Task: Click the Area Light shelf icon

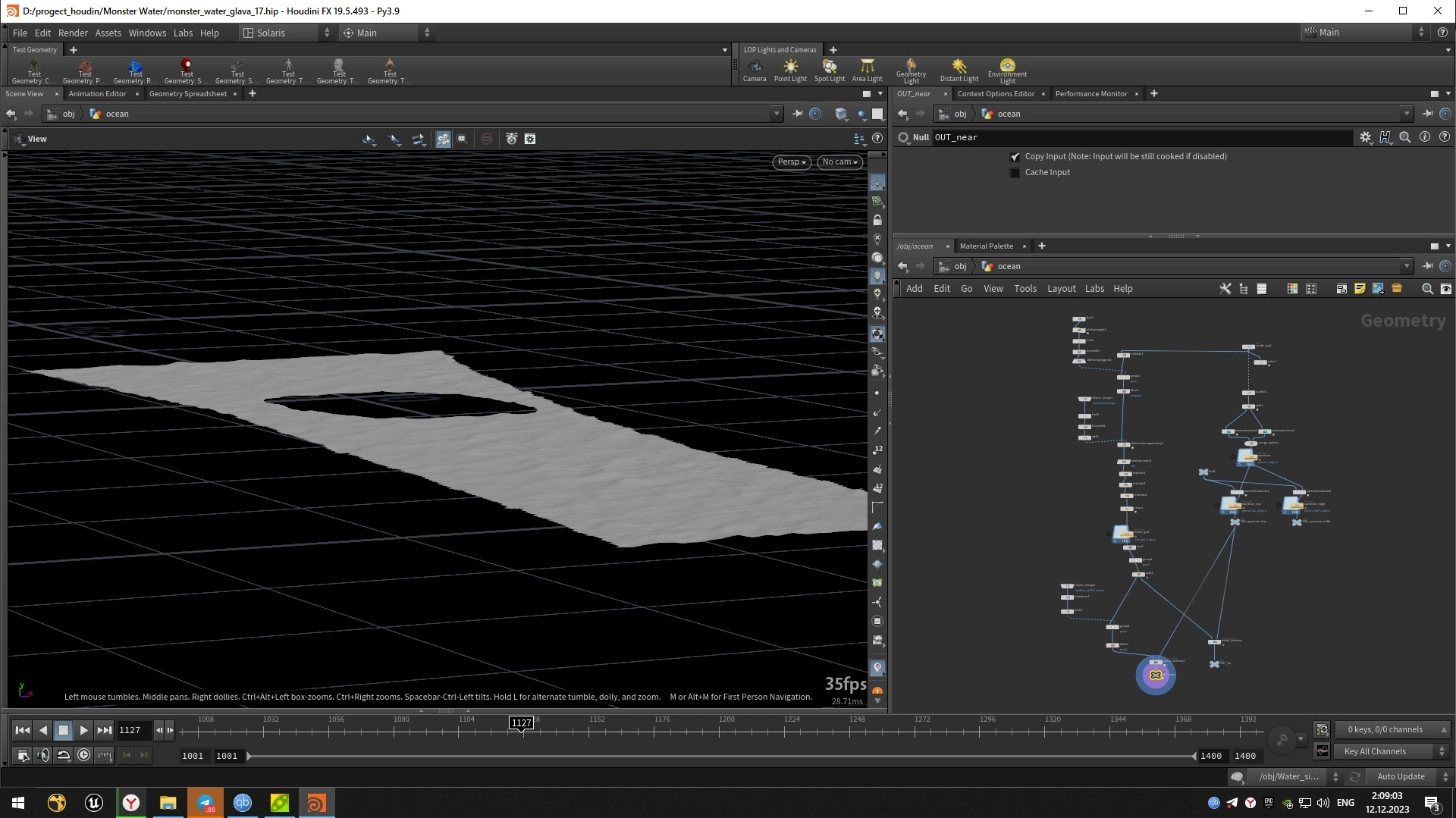Action: point(867,70)
